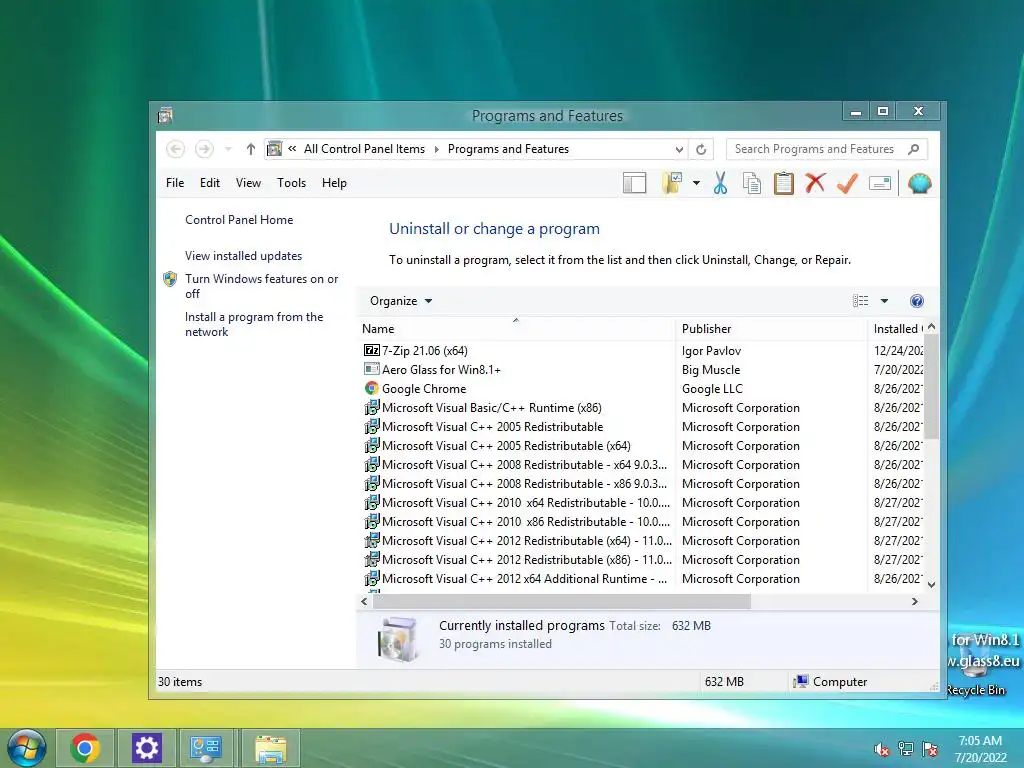The image size is (1024, 768).
Task: Open the address bar history dropdown
Action: point(679,150)
